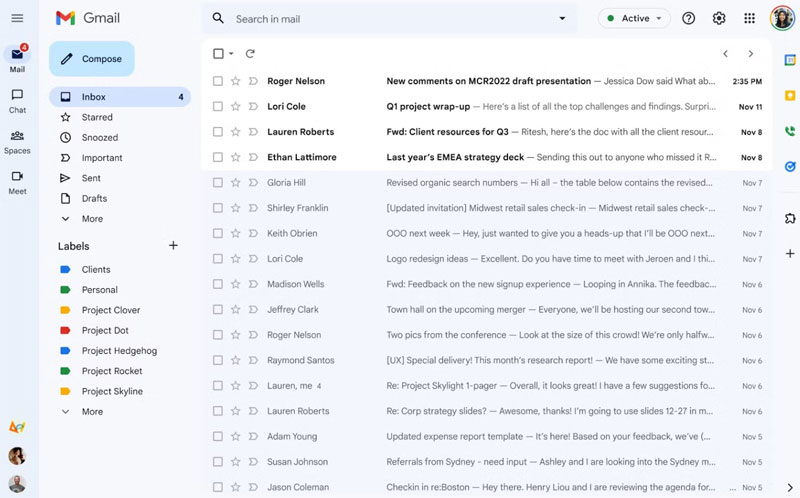The image size is (800, 498).
Task: Go to older messages with right arrow
Action: coord(751,54)
